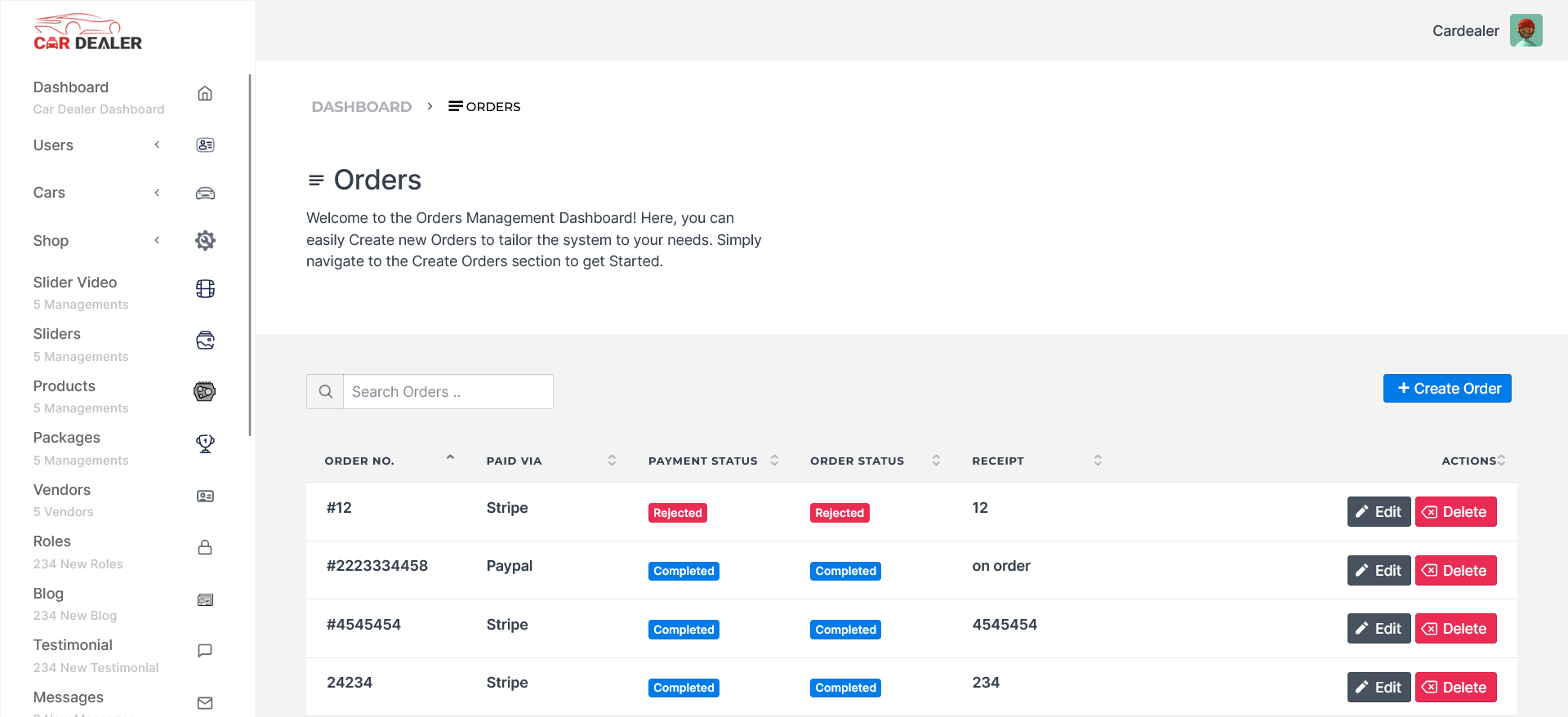
Task: Click the Cardealer profile avatar
Action: tap(1526, 30)
